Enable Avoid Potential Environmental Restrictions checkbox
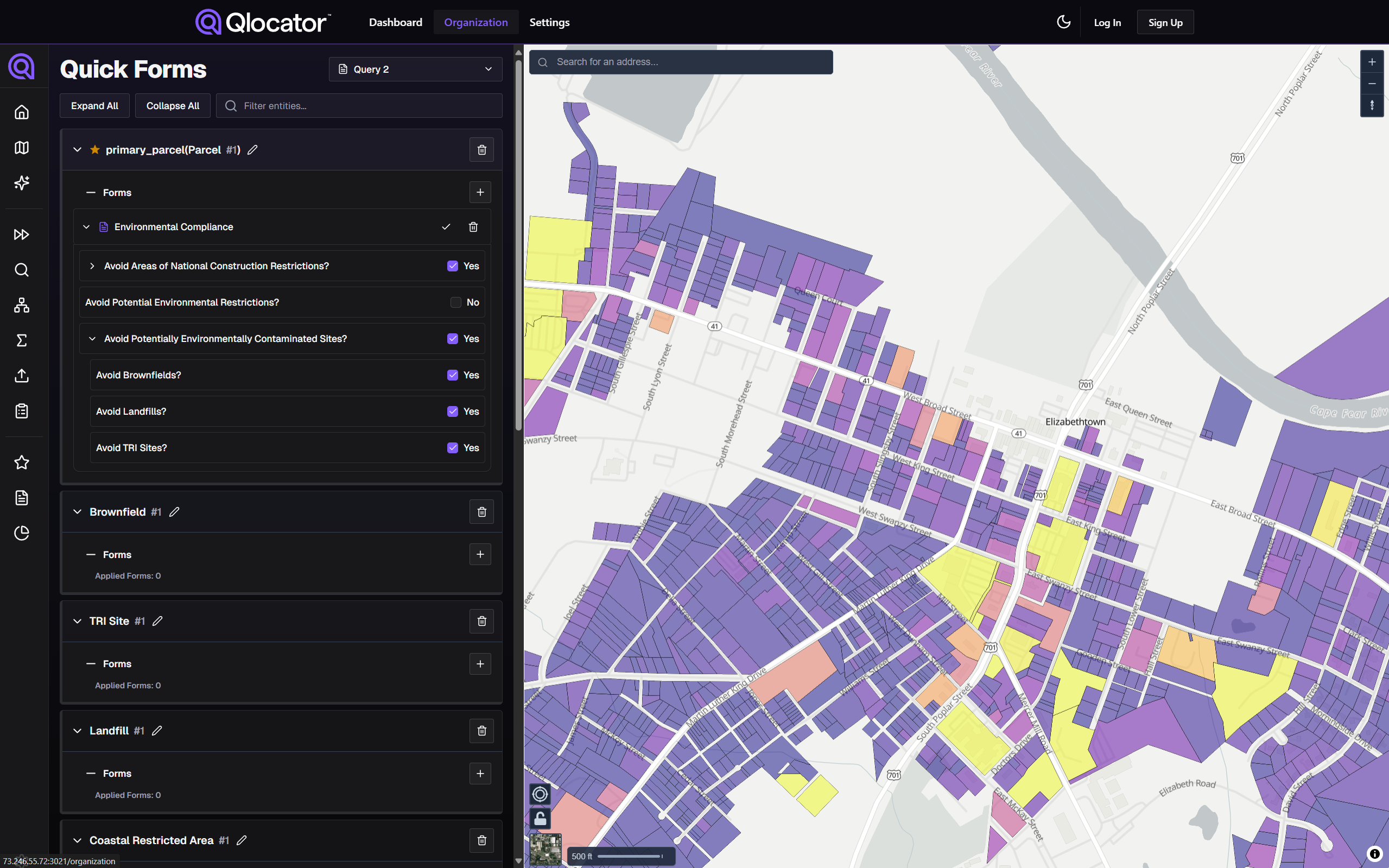Screen dimensions: 1389x868 tap(456, 302)
